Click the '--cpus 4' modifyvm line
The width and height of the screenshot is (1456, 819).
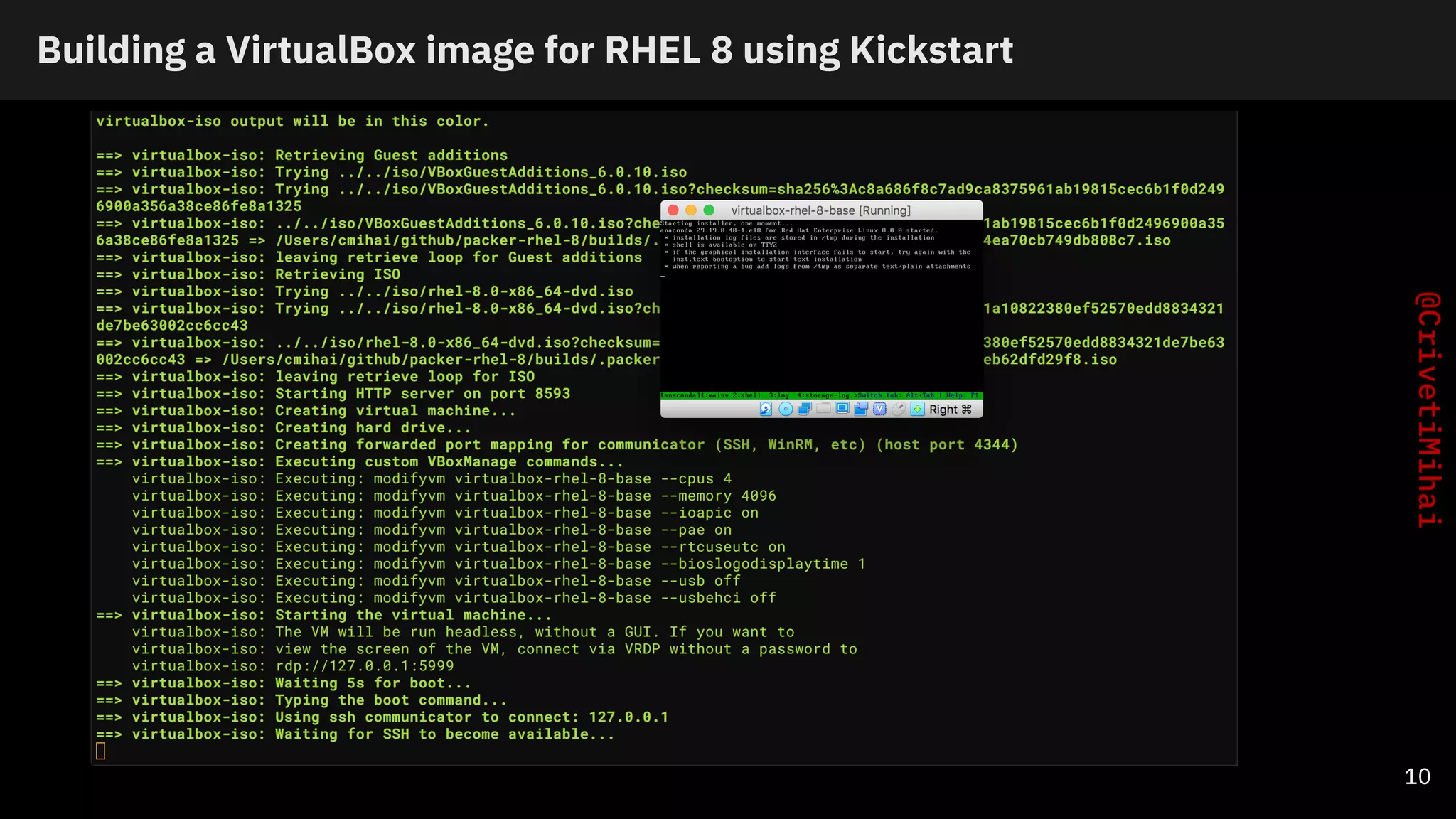pyautogui.click(x=432, y=479)
